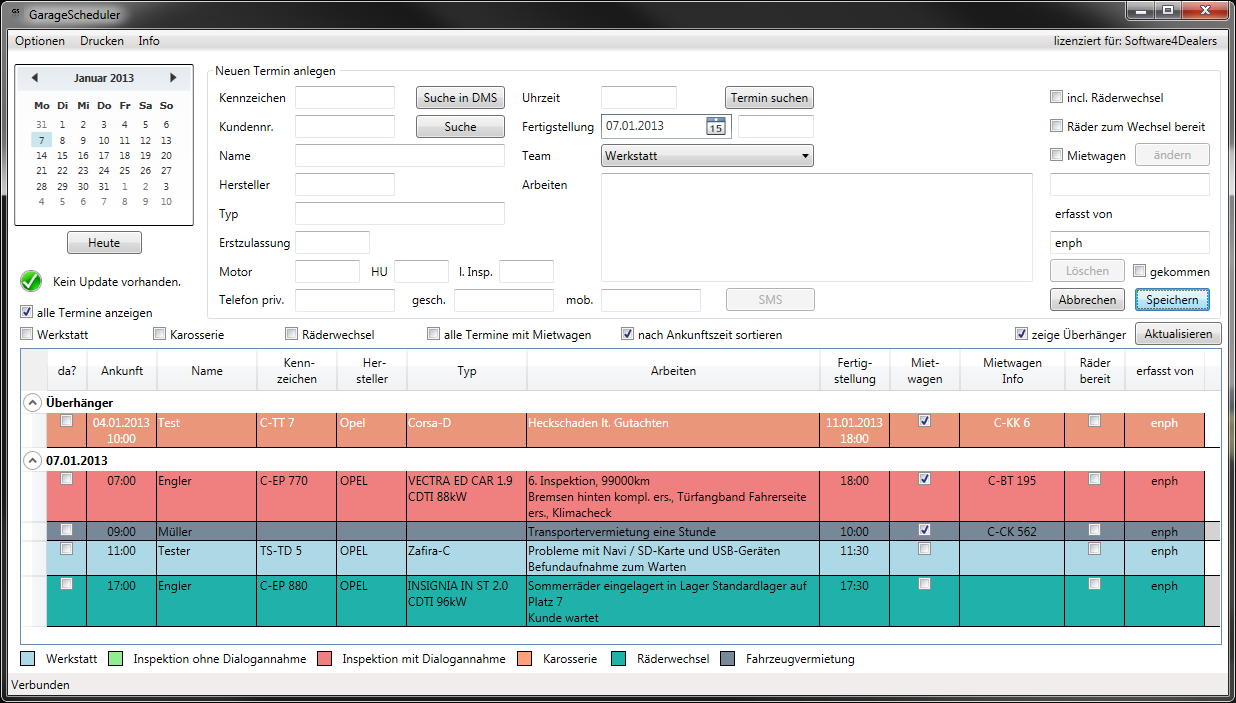Screen dimensions: 1236x703
Task: Click the 'erfasst von' field with enph
Action: pyautogui.click(x=1130, y=243)
